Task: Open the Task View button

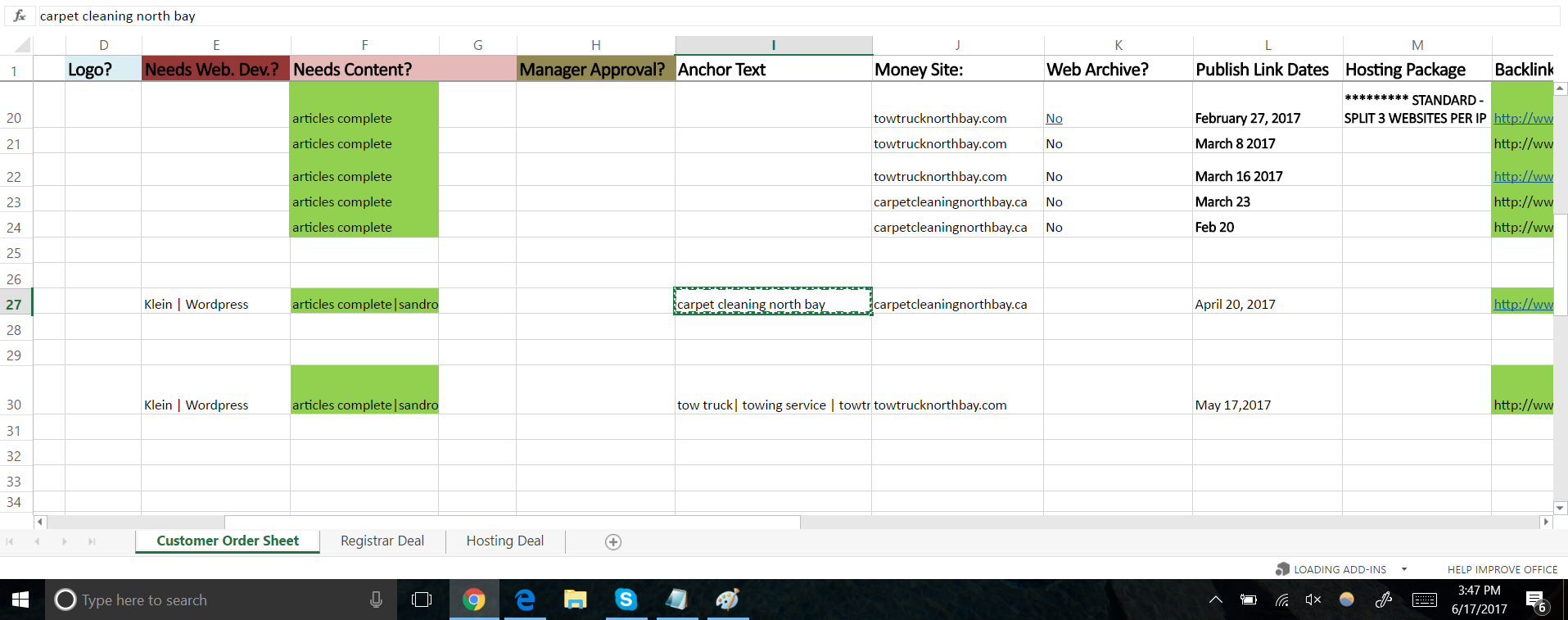Action: (422, 600)
